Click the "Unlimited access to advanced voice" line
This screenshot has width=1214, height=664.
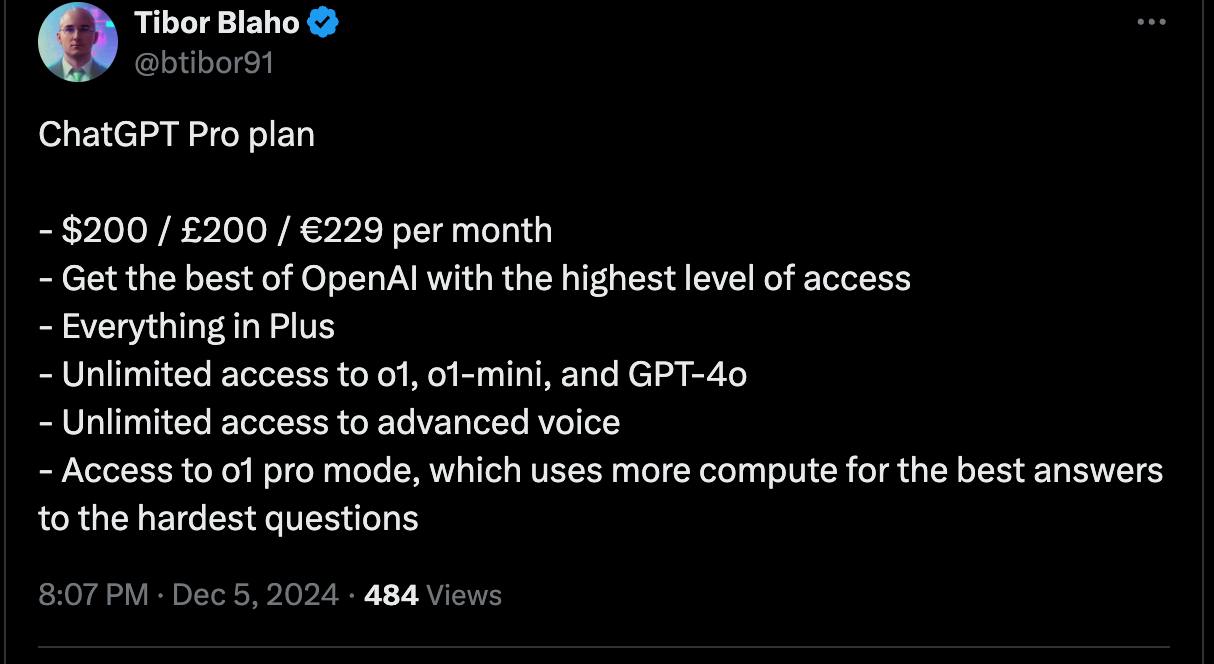pyautogui.click(x=340, y=422)
